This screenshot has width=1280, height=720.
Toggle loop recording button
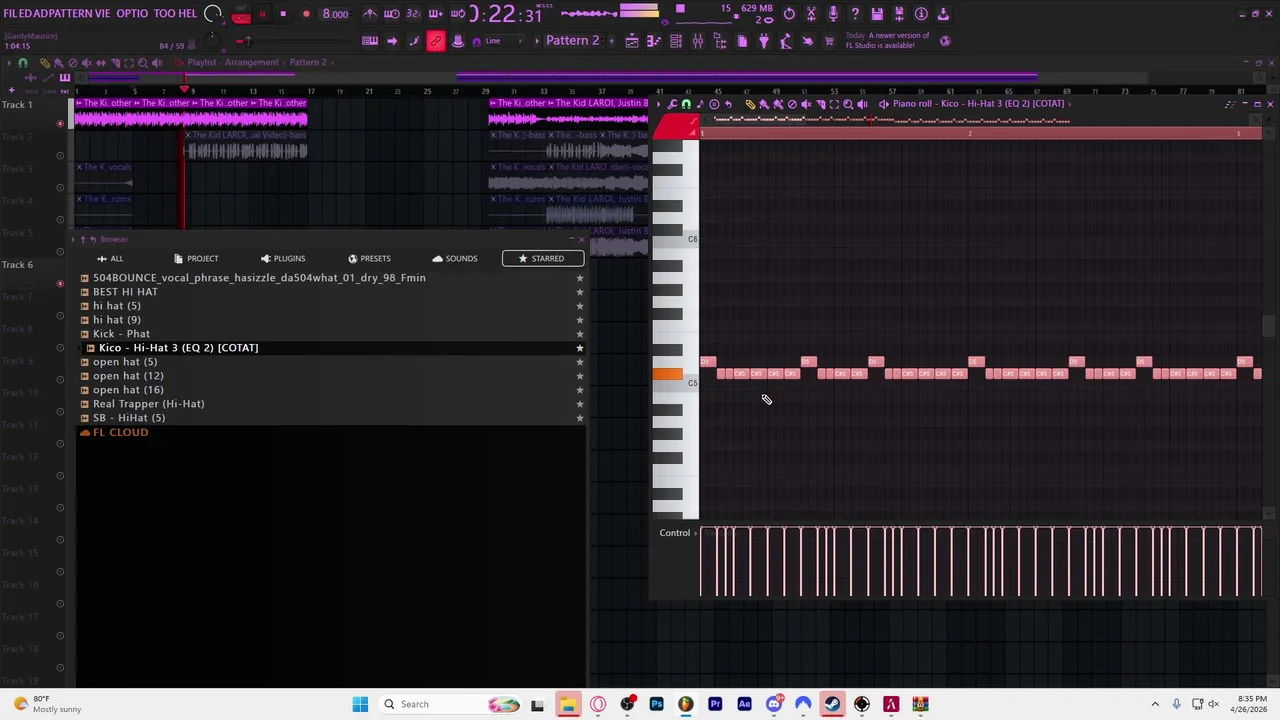click(x=457, y=14)
